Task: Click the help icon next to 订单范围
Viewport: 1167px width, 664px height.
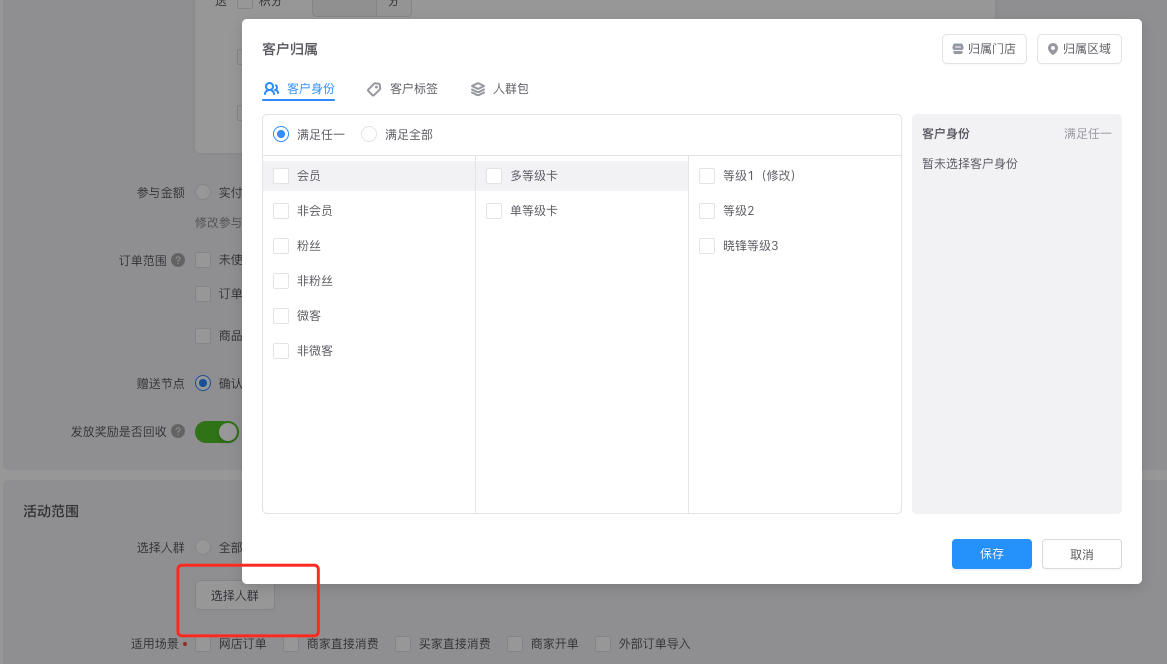Action: click(x=178, y=261)
